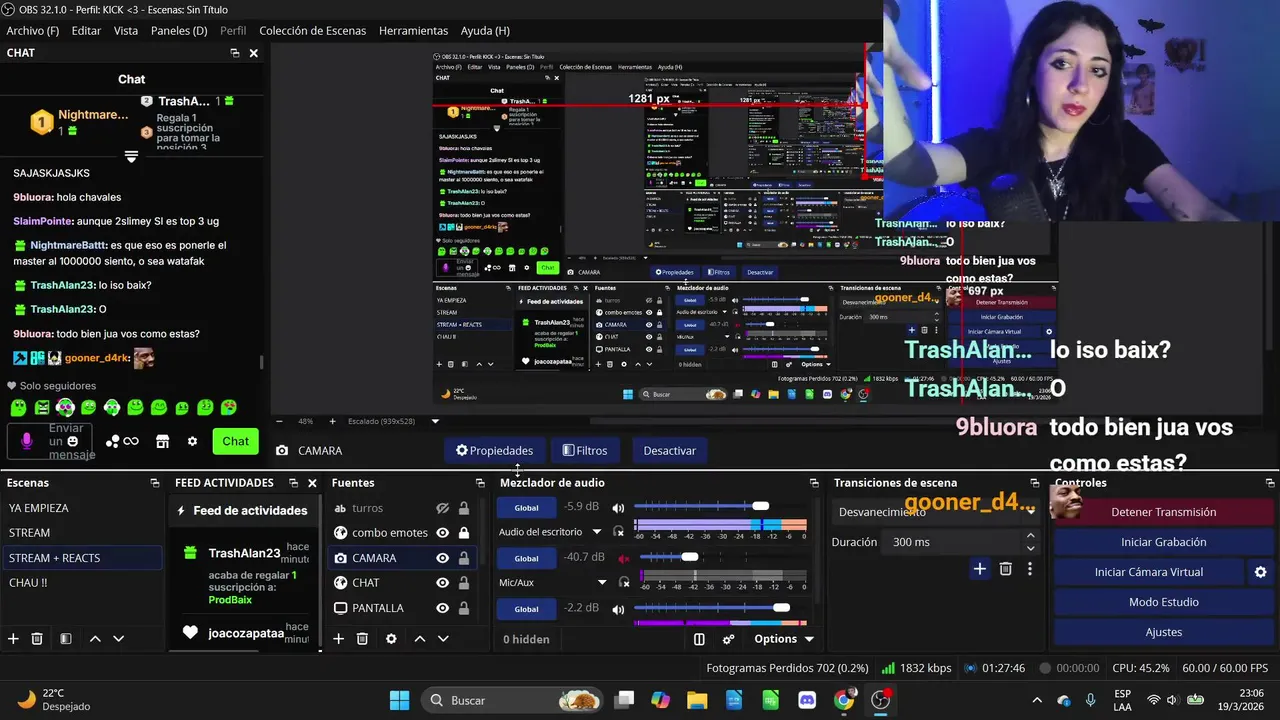Viewport: 1280px width, 720px height.
Task: Toggle lock on the CAMARA source
Action: click(x=464, y=558)
